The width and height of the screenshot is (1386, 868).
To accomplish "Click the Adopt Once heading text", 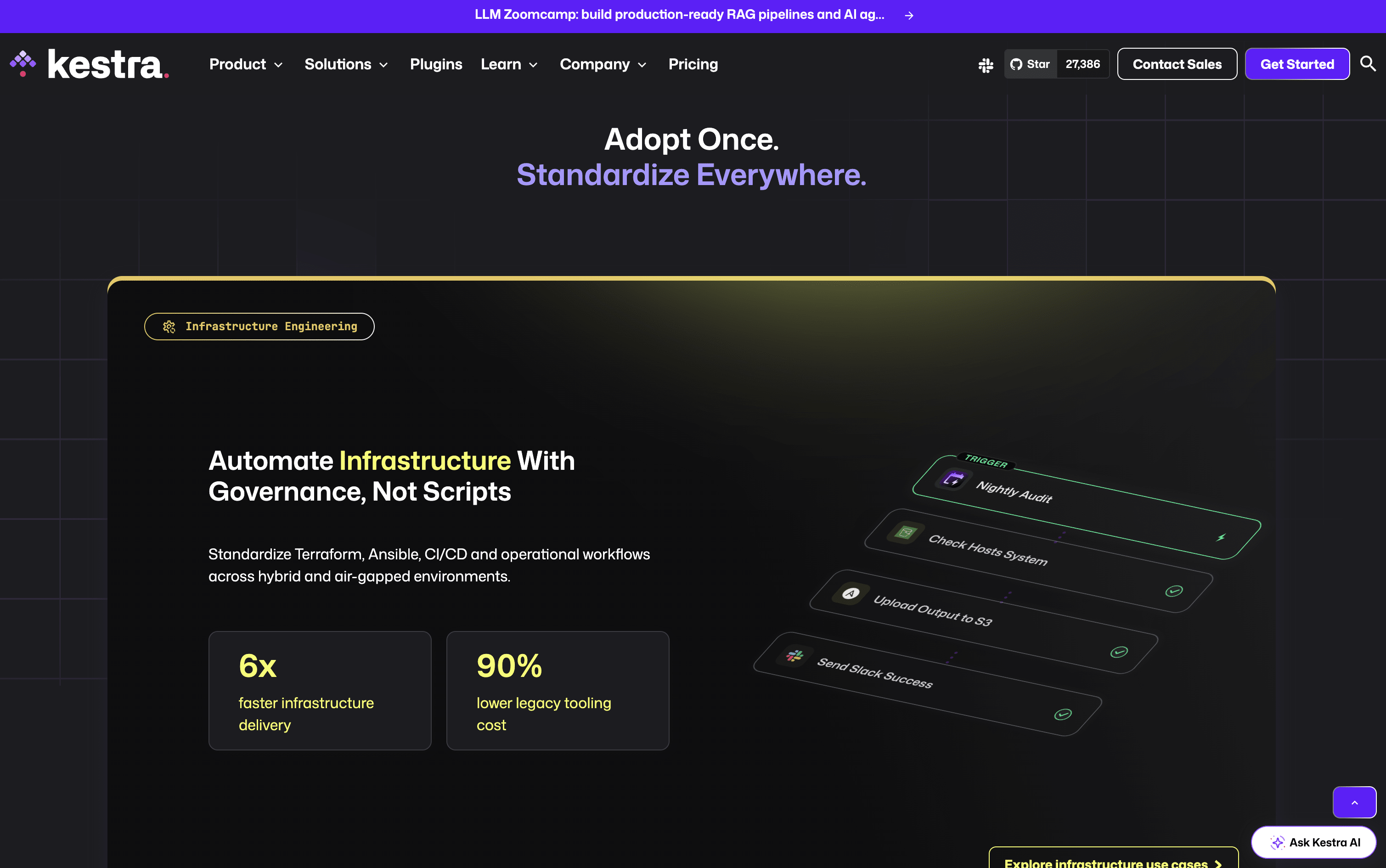I will tap(692, 140).
